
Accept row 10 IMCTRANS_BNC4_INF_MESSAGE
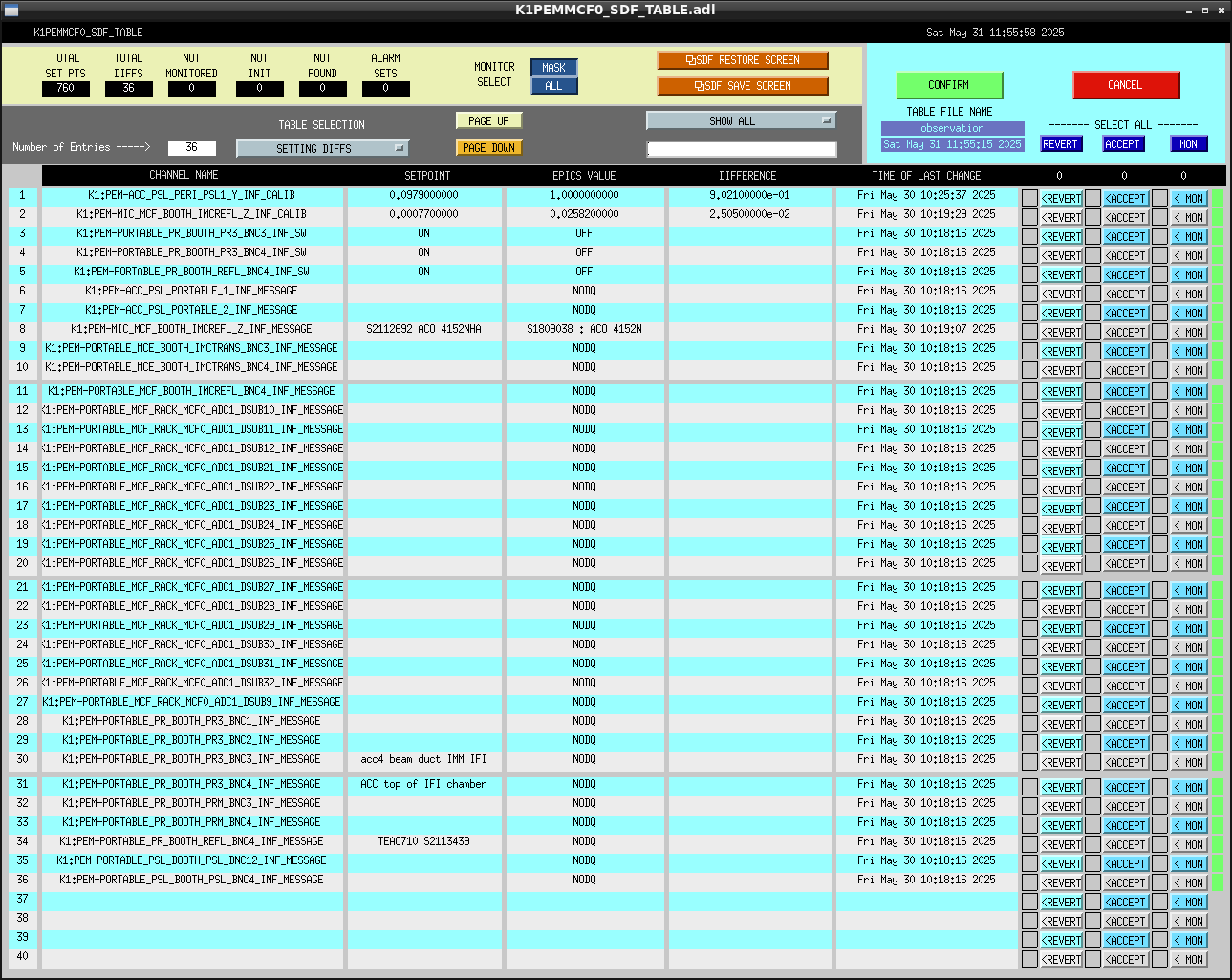pyautogui.click(x=1126, y=371)
